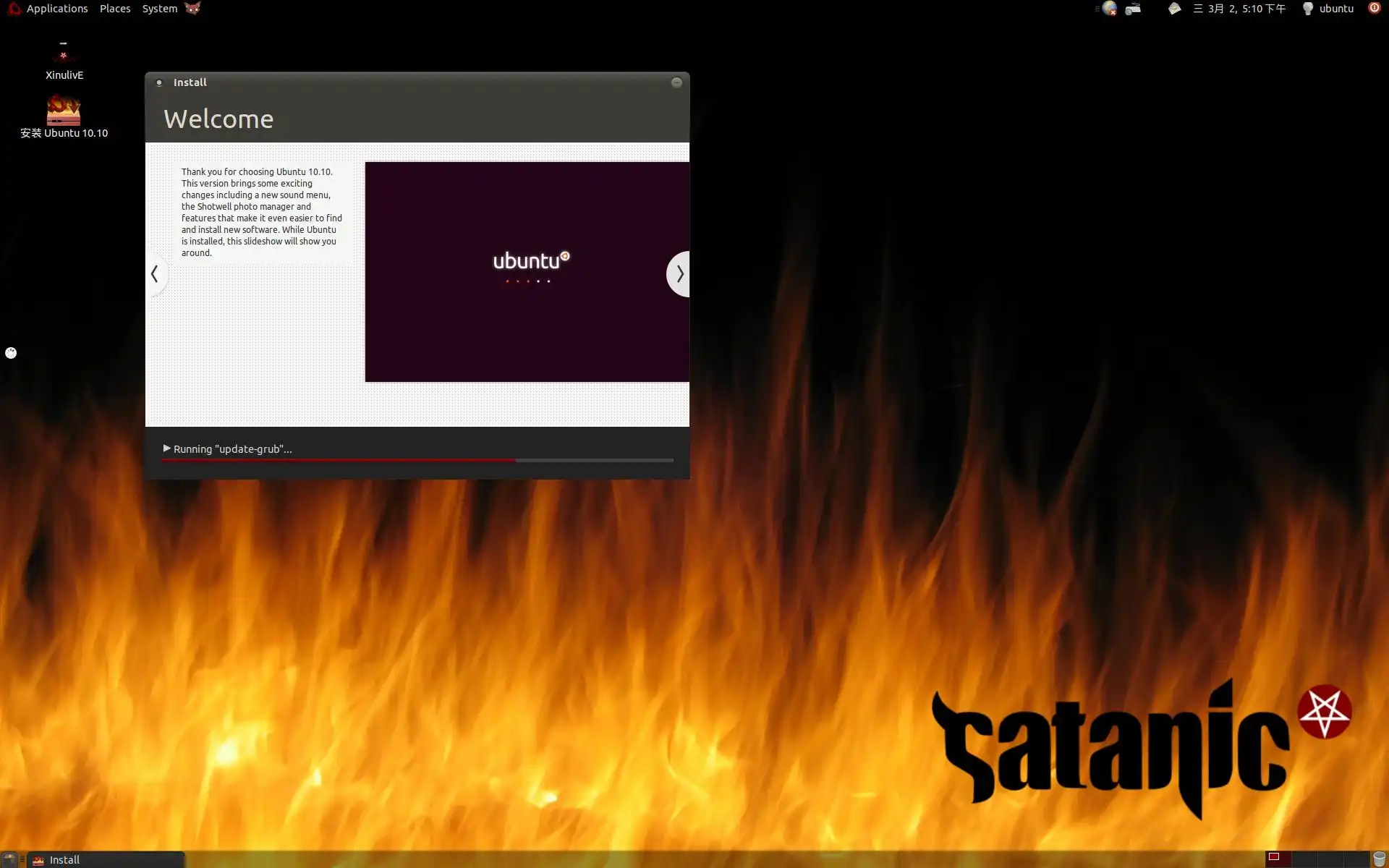Image resolution: width=1389 pixels, height=868 pixels.
Task: Open the trash applet in bottom panel
Action: (x=1379, y=859)
